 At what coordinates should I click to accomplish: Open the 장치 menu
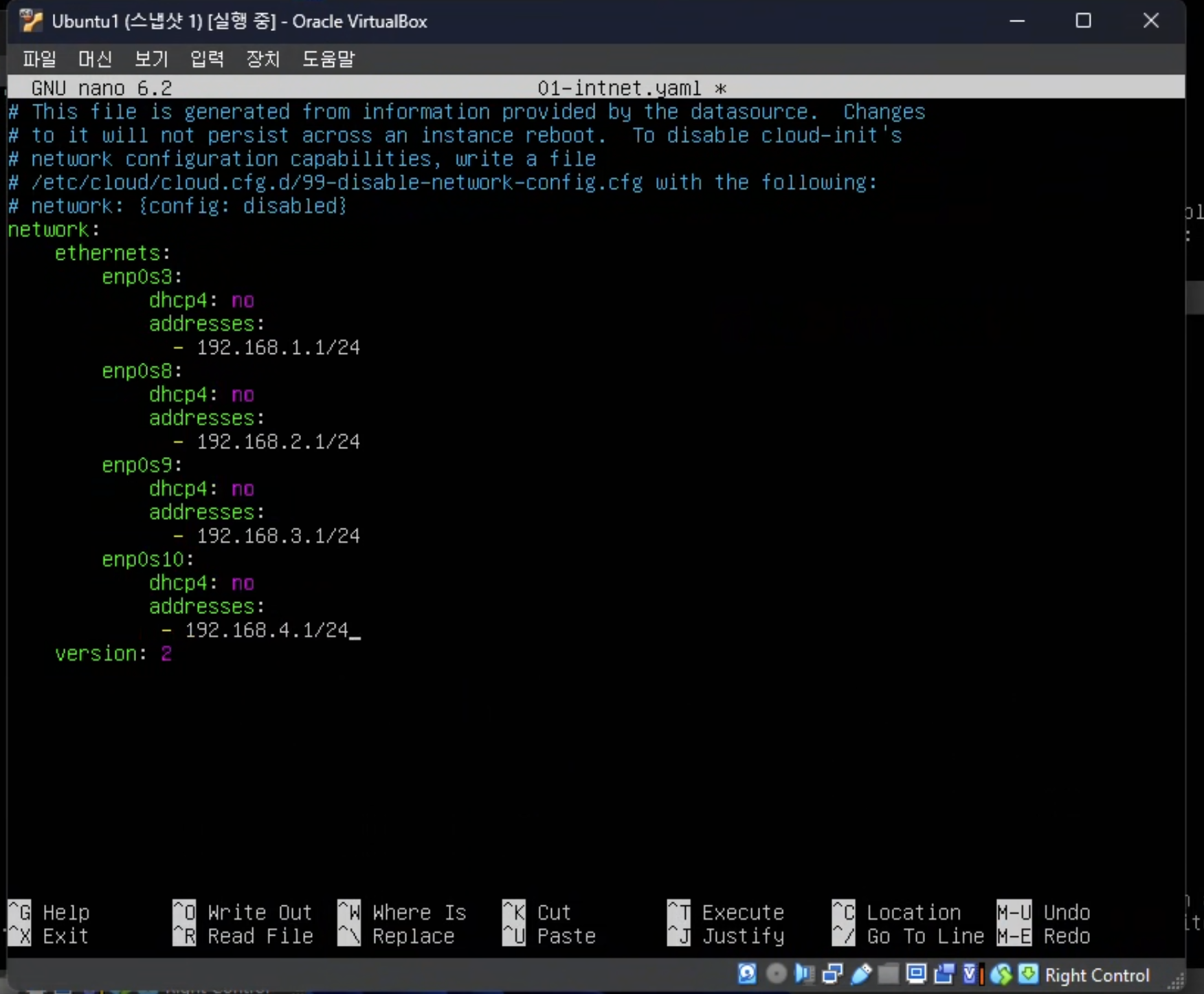[263, 59]
